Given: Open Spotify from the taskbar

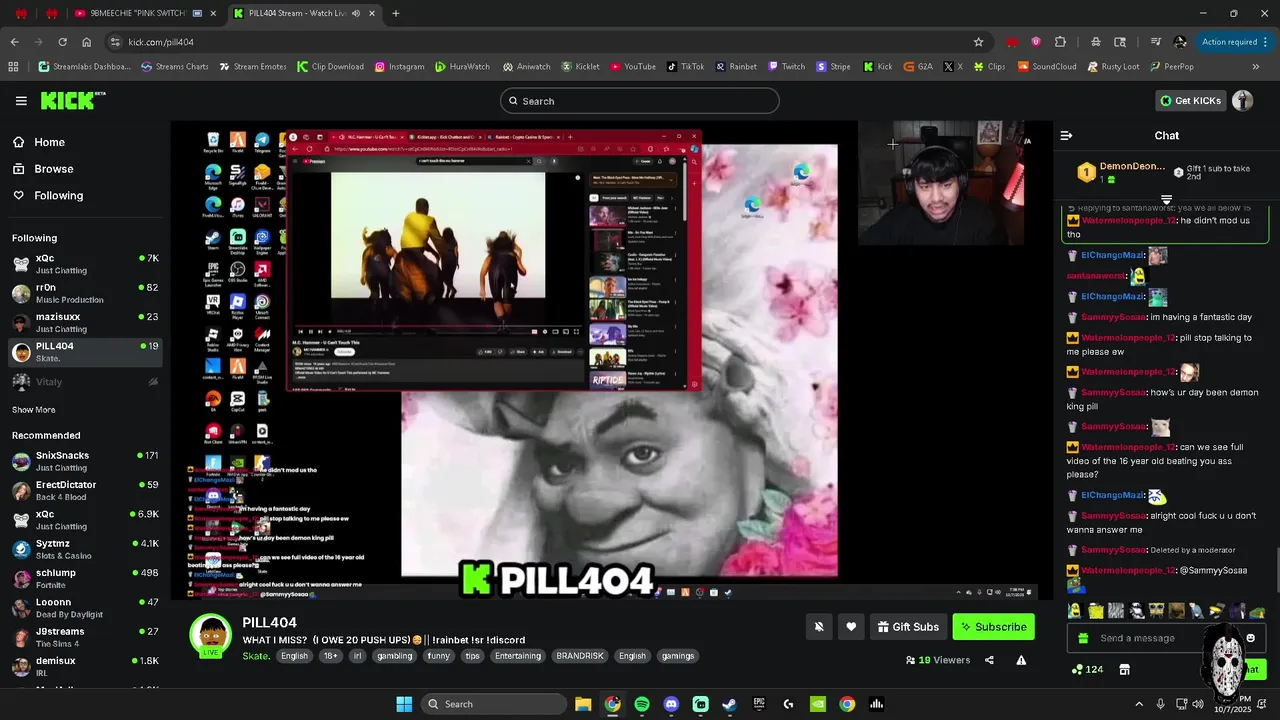Looking at the screenshot, I should click(x=642, y=704).
